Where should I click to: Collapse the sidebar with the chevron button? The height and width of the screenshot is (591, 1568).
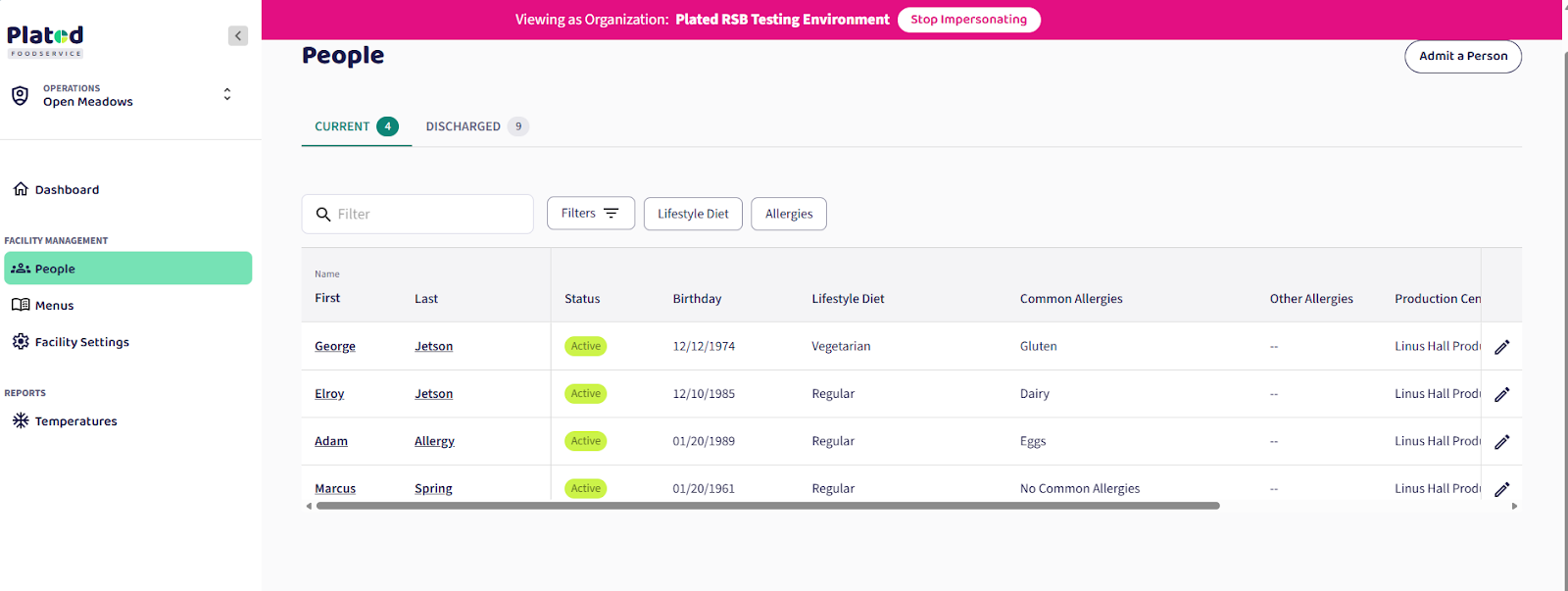[238, 36]
